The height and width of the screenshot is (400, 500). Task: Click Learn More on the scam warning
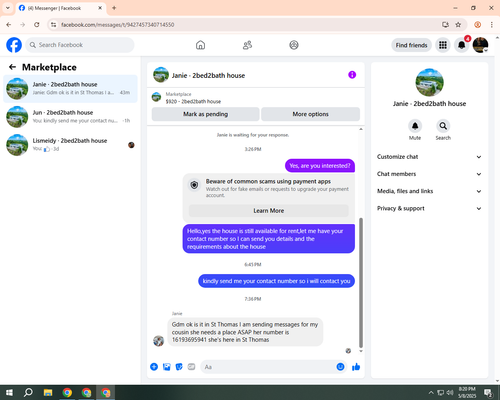269,211
